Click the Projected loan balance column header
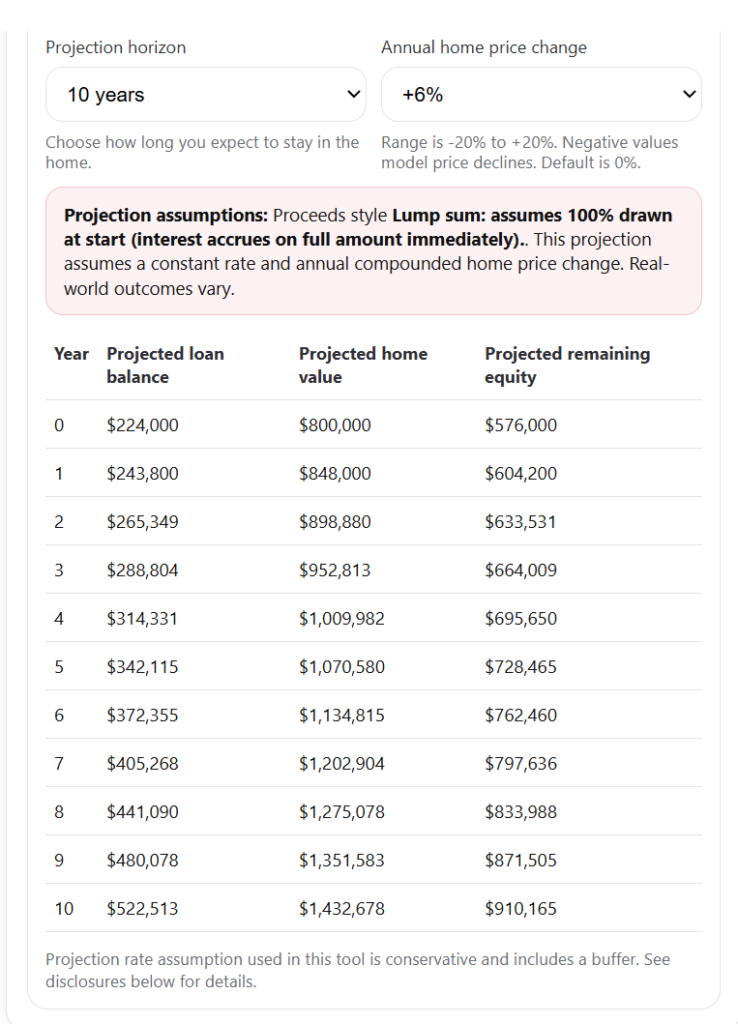 pos(165,365)
